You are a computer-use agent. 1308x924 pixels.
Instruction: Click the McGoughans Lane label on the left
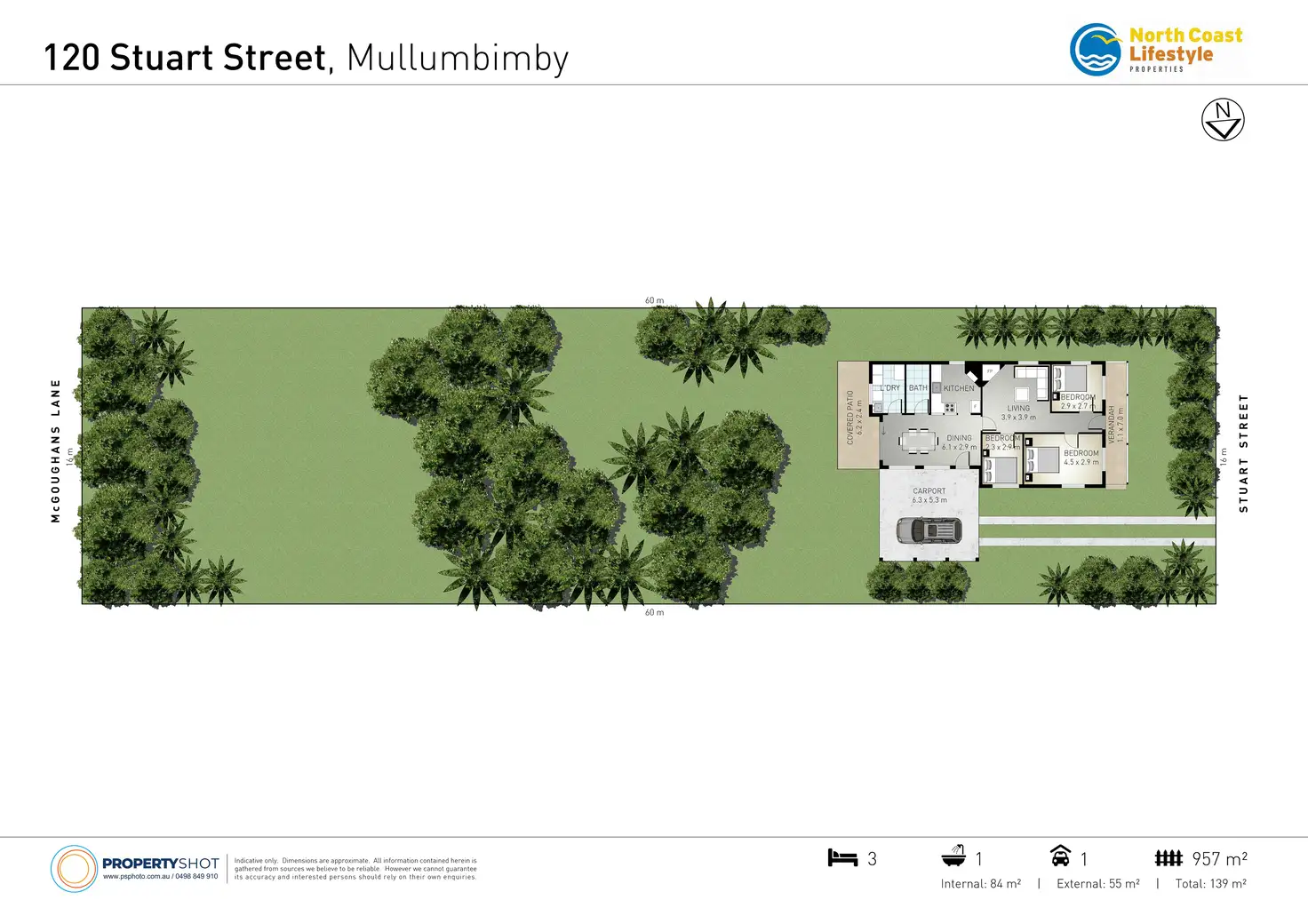pos(56,450)
